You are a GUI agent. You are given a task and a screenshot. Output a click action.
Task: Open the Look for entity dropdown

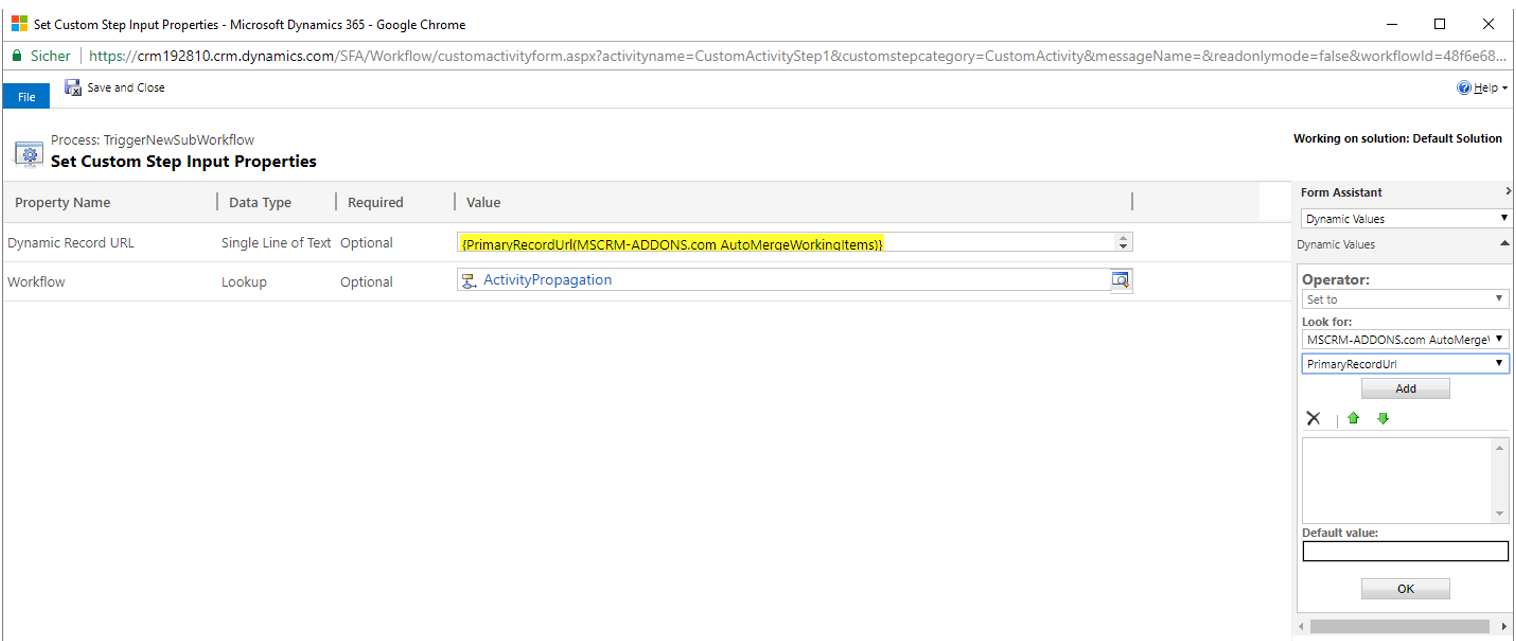pyautogui.click(x=1405, y=339)
